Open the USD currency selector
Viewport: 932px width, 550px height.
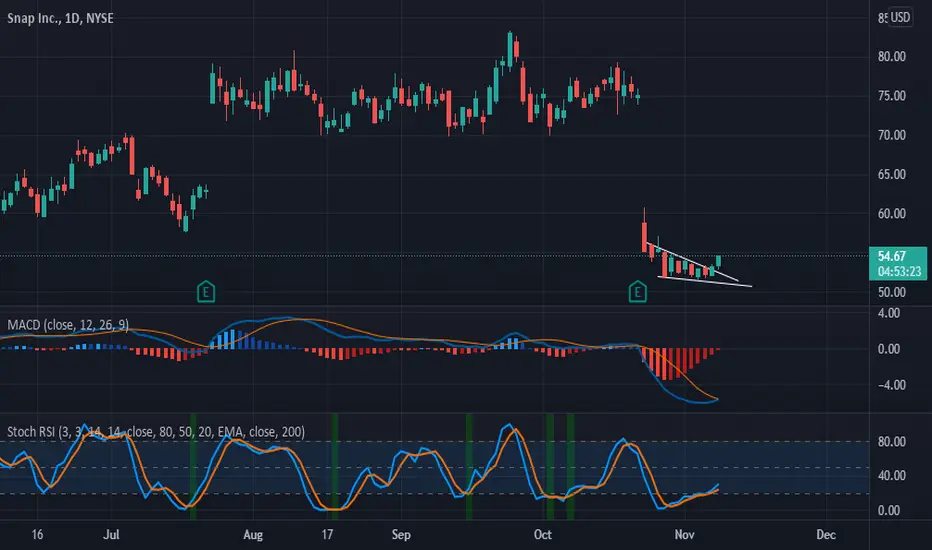tap(900, 17)
